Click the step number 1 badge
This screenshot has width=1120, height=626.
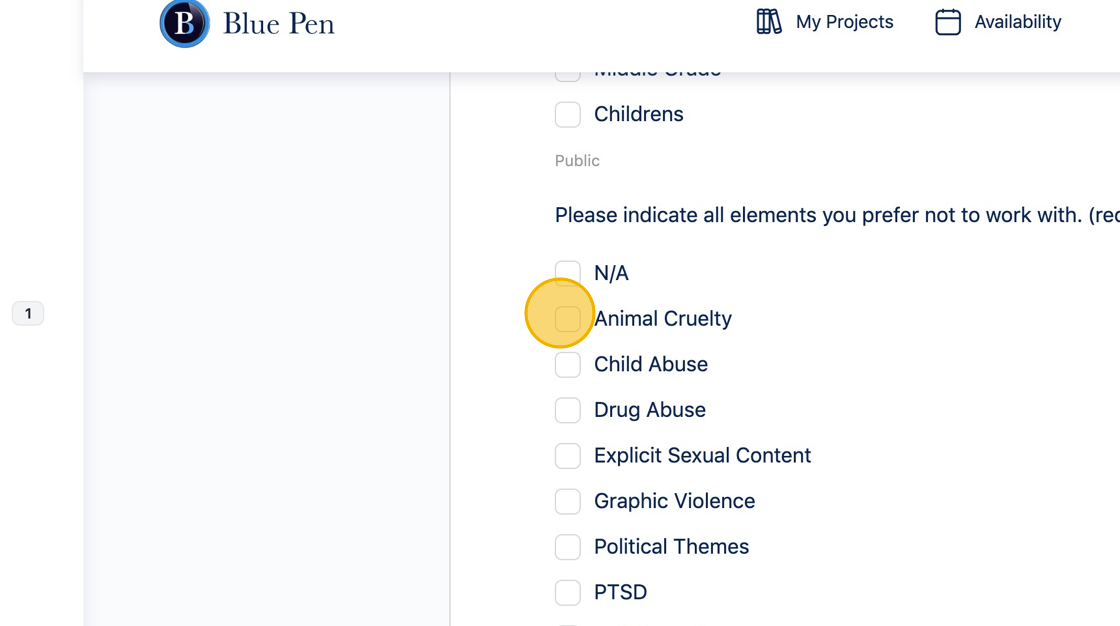[x=28, y=314]
